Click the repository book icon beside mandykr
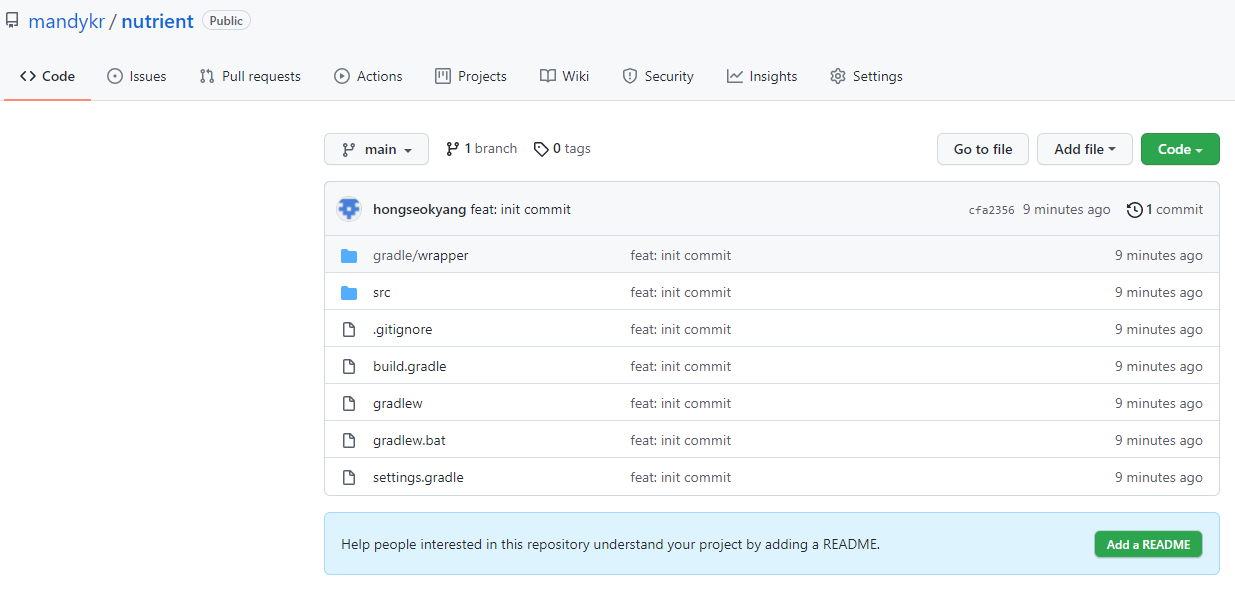Screen dimensions: 1235x594 [12, 20]
